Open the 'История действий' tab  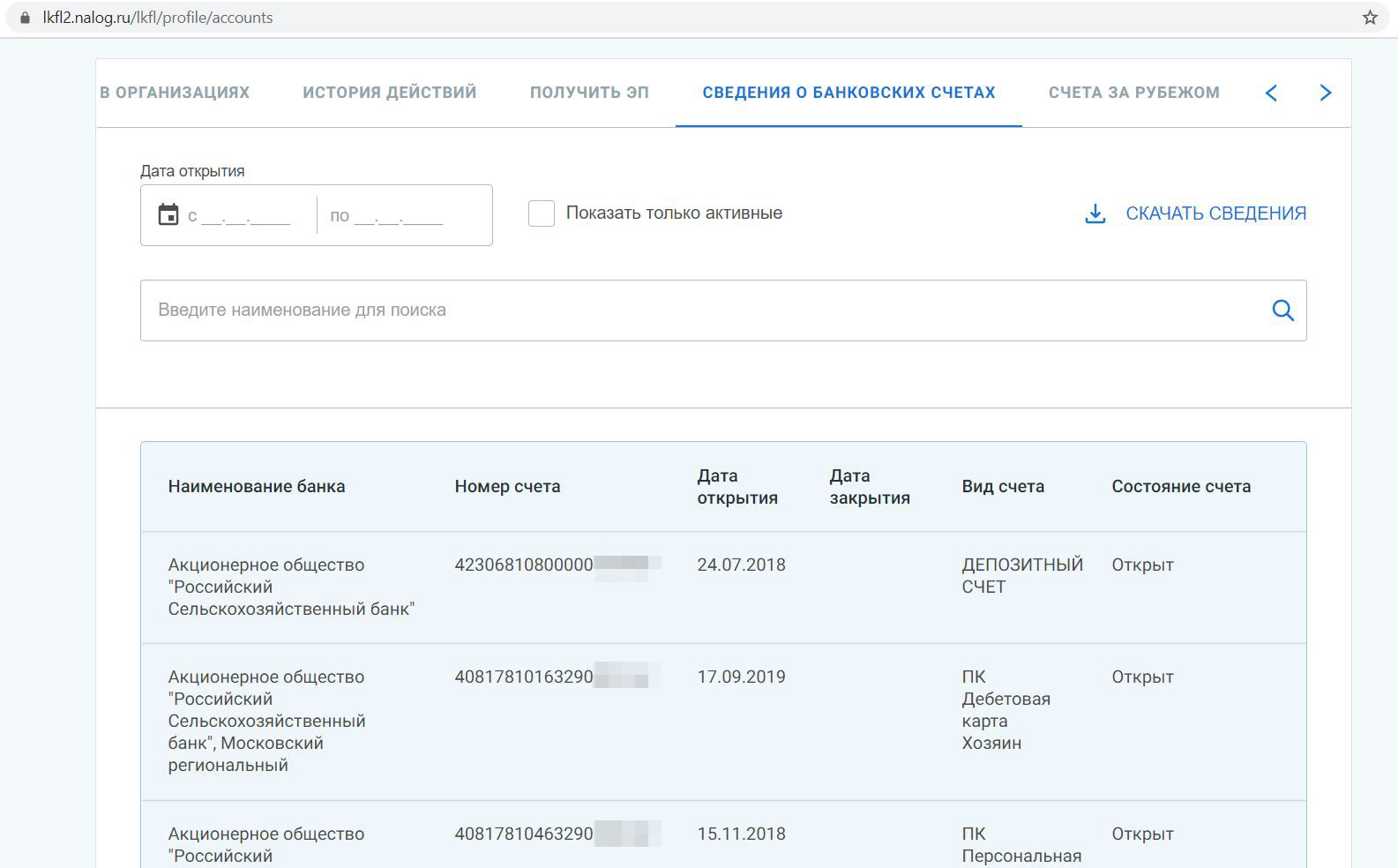pos(389,93)
